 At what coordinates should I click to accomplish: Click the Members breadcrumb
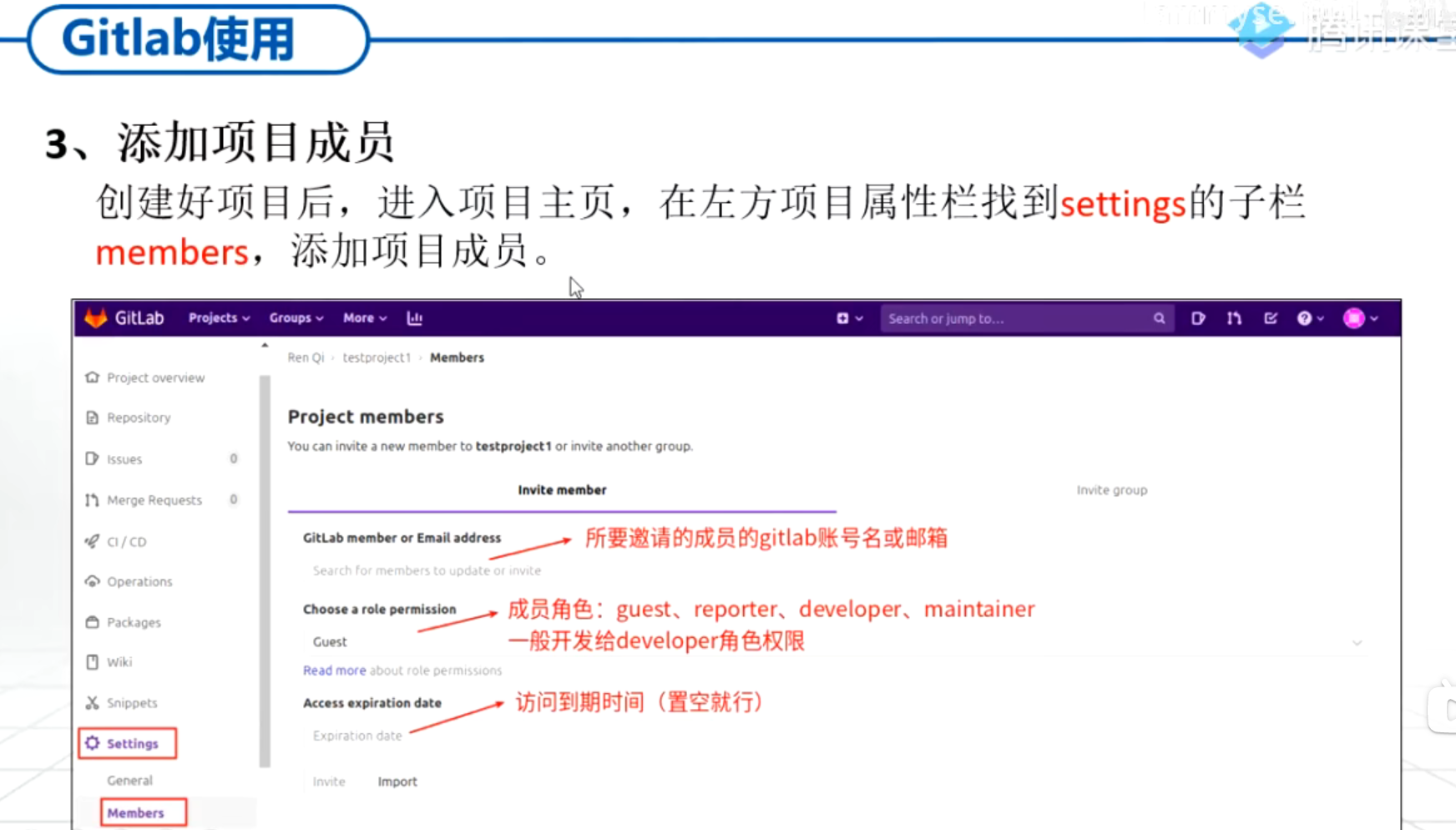pos(457,357)
